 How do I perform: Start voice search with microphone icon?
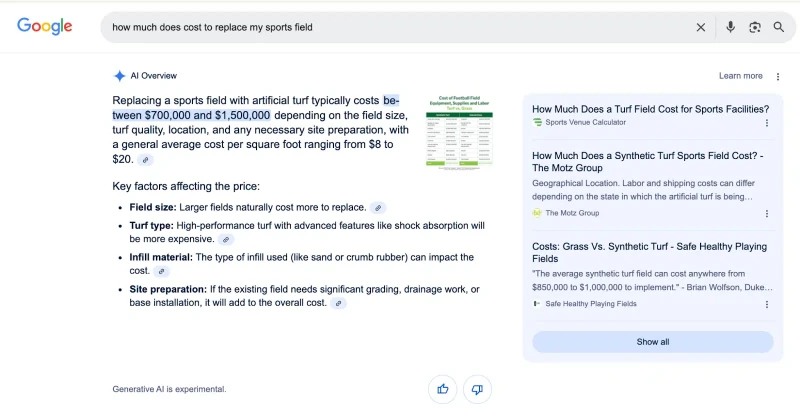pyautogui.click(x=731, y=27)
